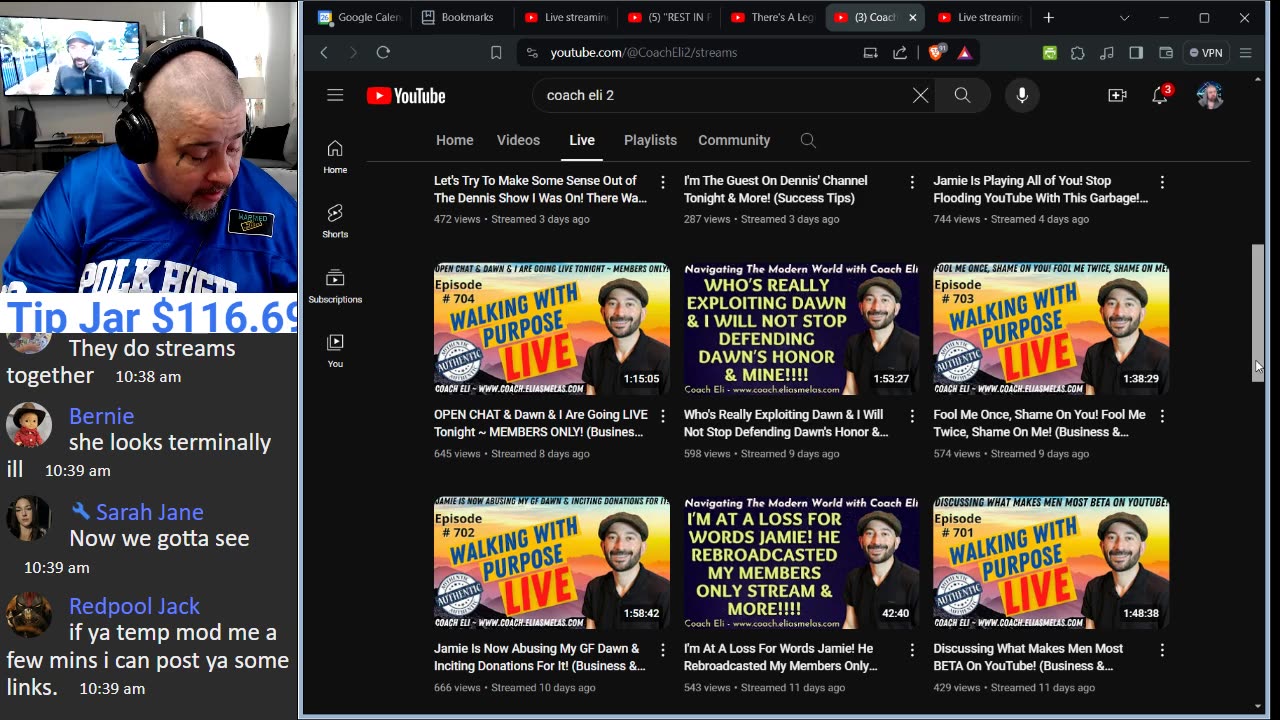Image resolution: width=1280 pixels, height=720 pixels.
Task: Go to the YouTube logo home link
Action: point(406,96)
